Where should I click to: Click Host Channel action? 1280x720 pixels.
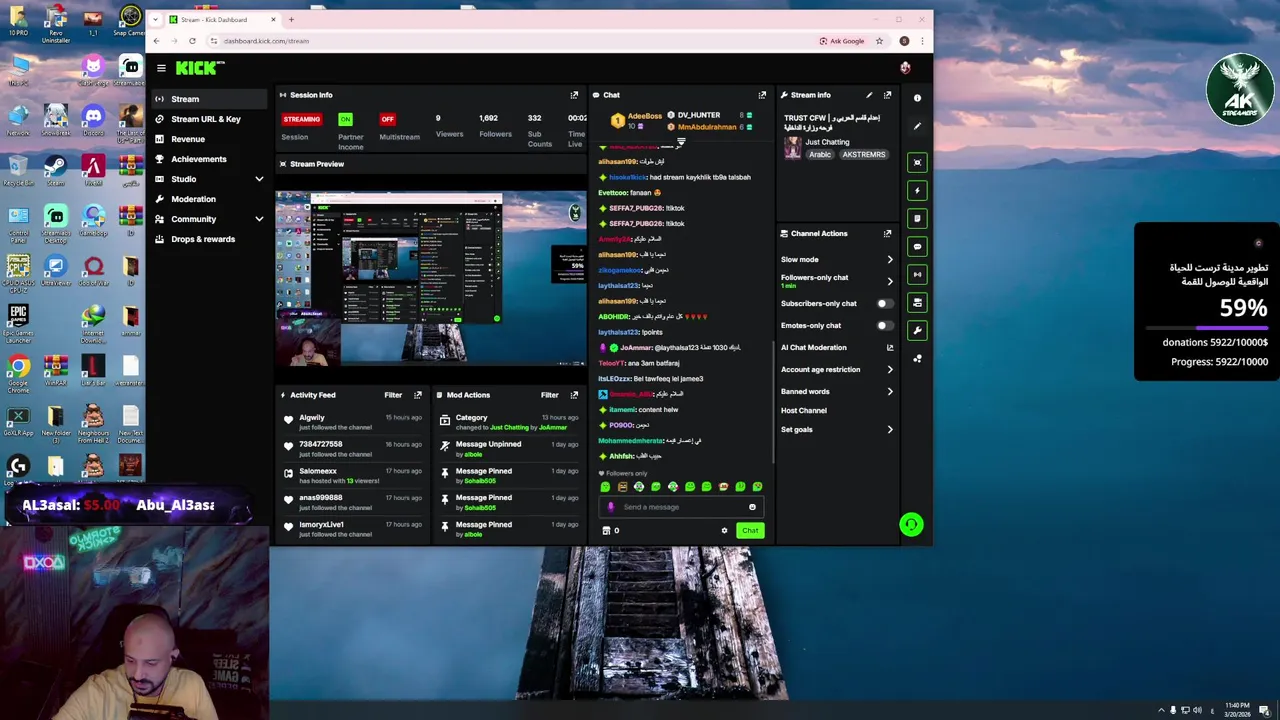(804, 410)
